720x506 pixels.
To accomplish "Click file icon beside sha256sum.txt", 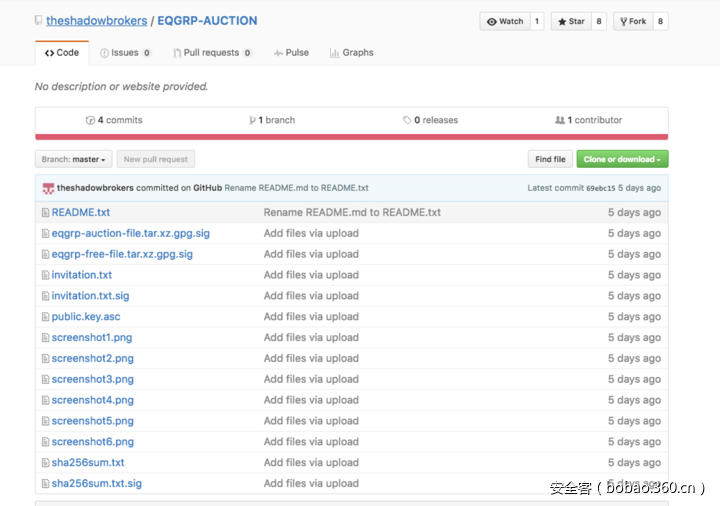I will click(45, 463).
